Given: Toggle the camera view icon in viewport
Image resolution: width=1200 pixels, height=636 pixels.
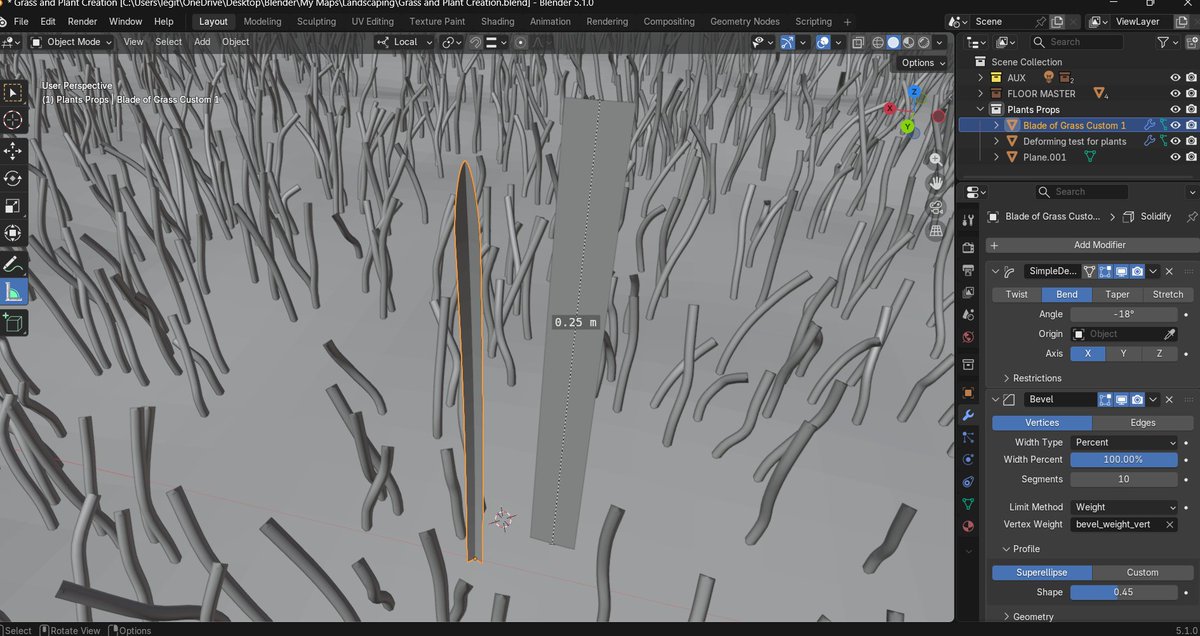Looking at the screenshot, I should point(936,207).
